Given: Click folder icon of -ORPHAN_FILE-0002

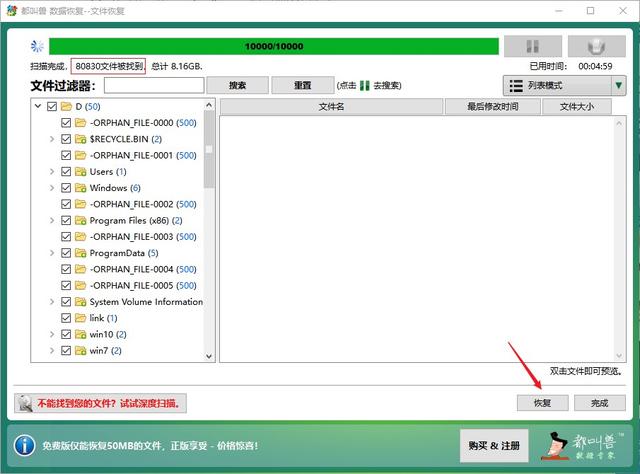Looking at the screenshot, I should (x=80, y=204).
